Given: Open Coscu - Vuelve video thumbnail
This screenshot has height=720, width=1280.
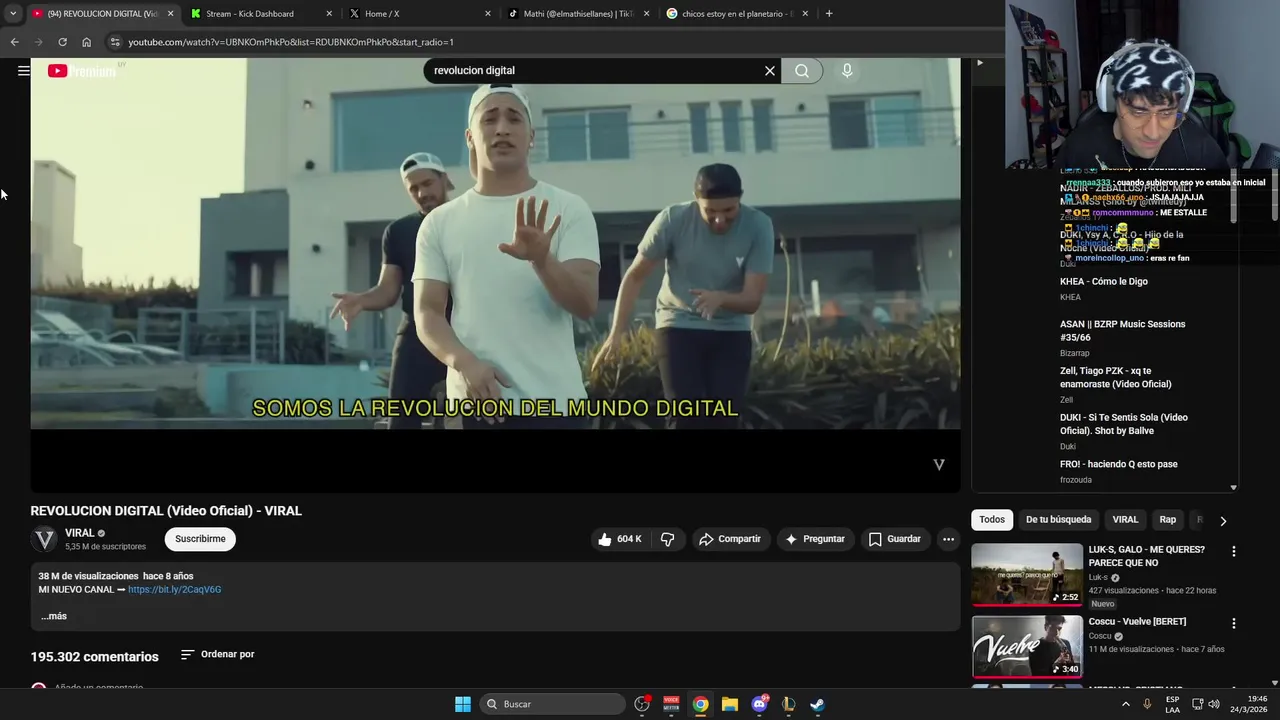Looking at the screenshot, I should tap(1027, 647).
